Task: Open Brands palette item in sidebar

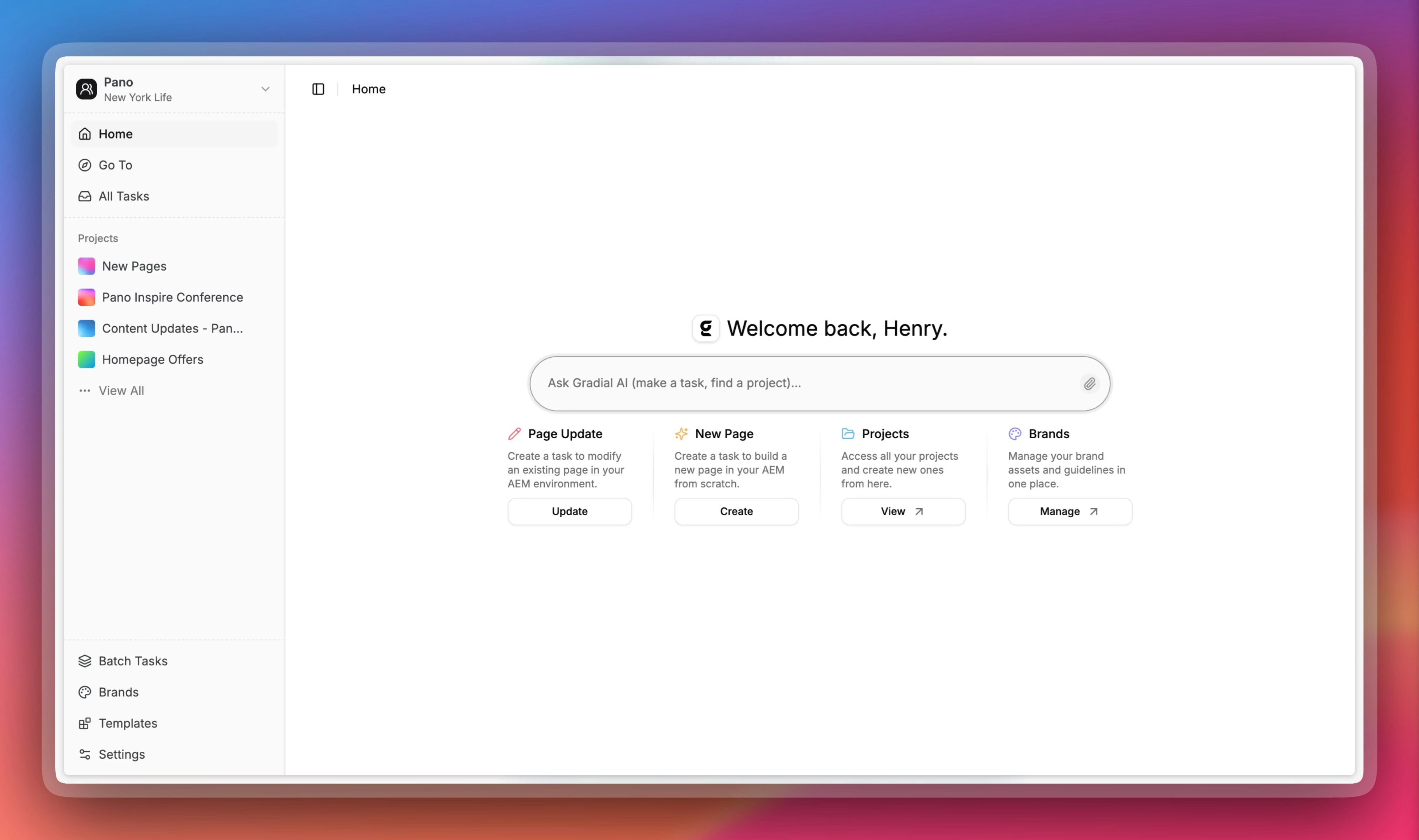Action: click(x=118, y=692)
